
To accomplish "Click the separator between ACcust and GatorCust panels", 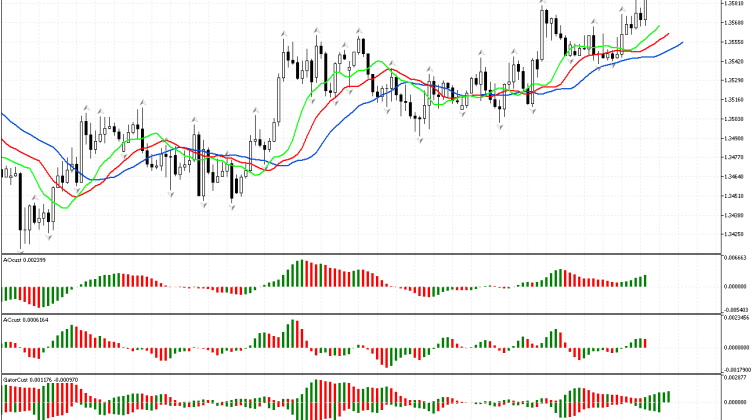I will 360,375.
